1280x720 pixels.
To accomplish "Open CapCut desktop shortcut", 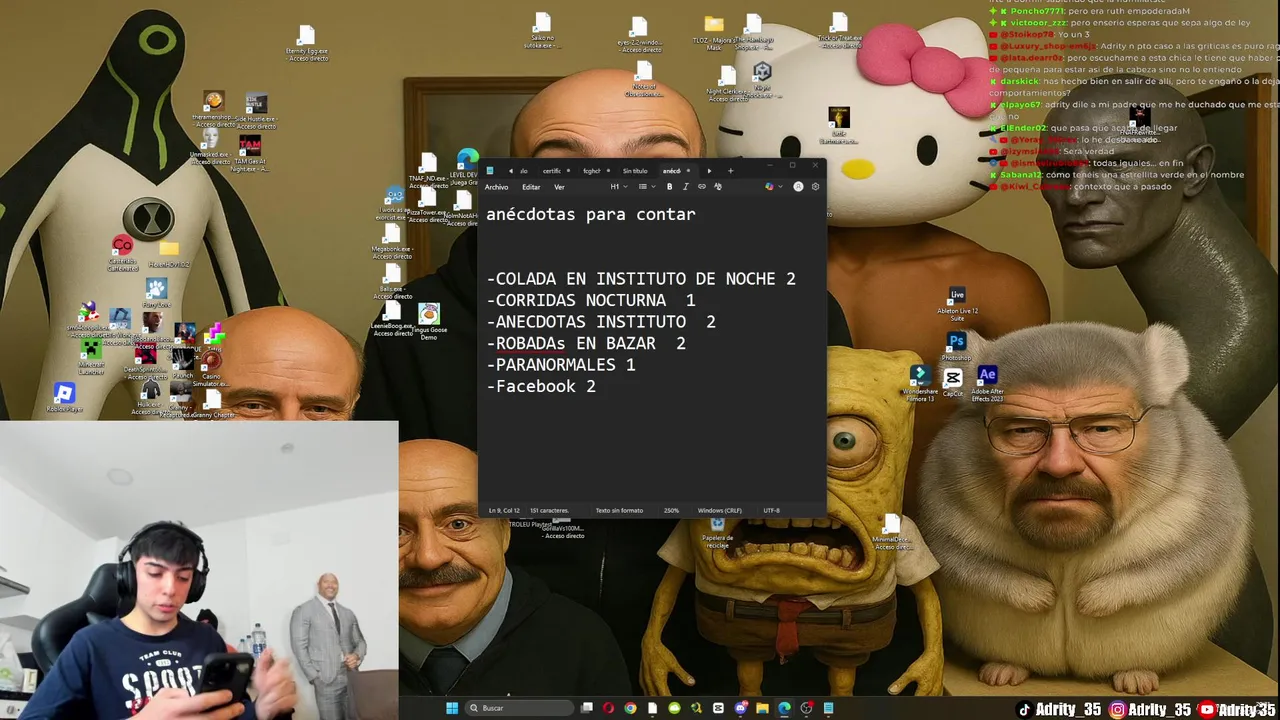I will [x=953, y=381].
